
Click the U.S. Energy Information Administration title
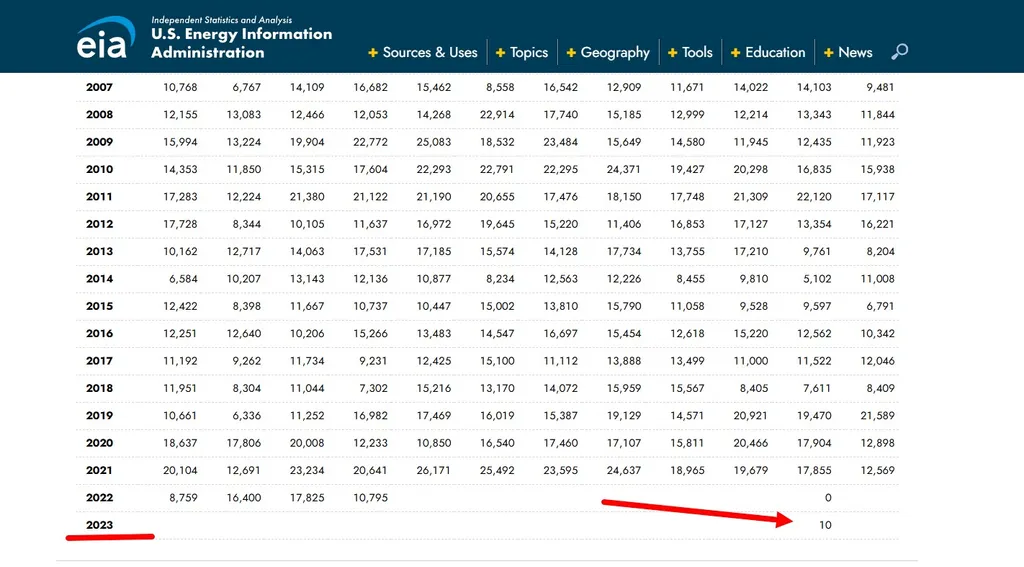click(x=241, y=43)
